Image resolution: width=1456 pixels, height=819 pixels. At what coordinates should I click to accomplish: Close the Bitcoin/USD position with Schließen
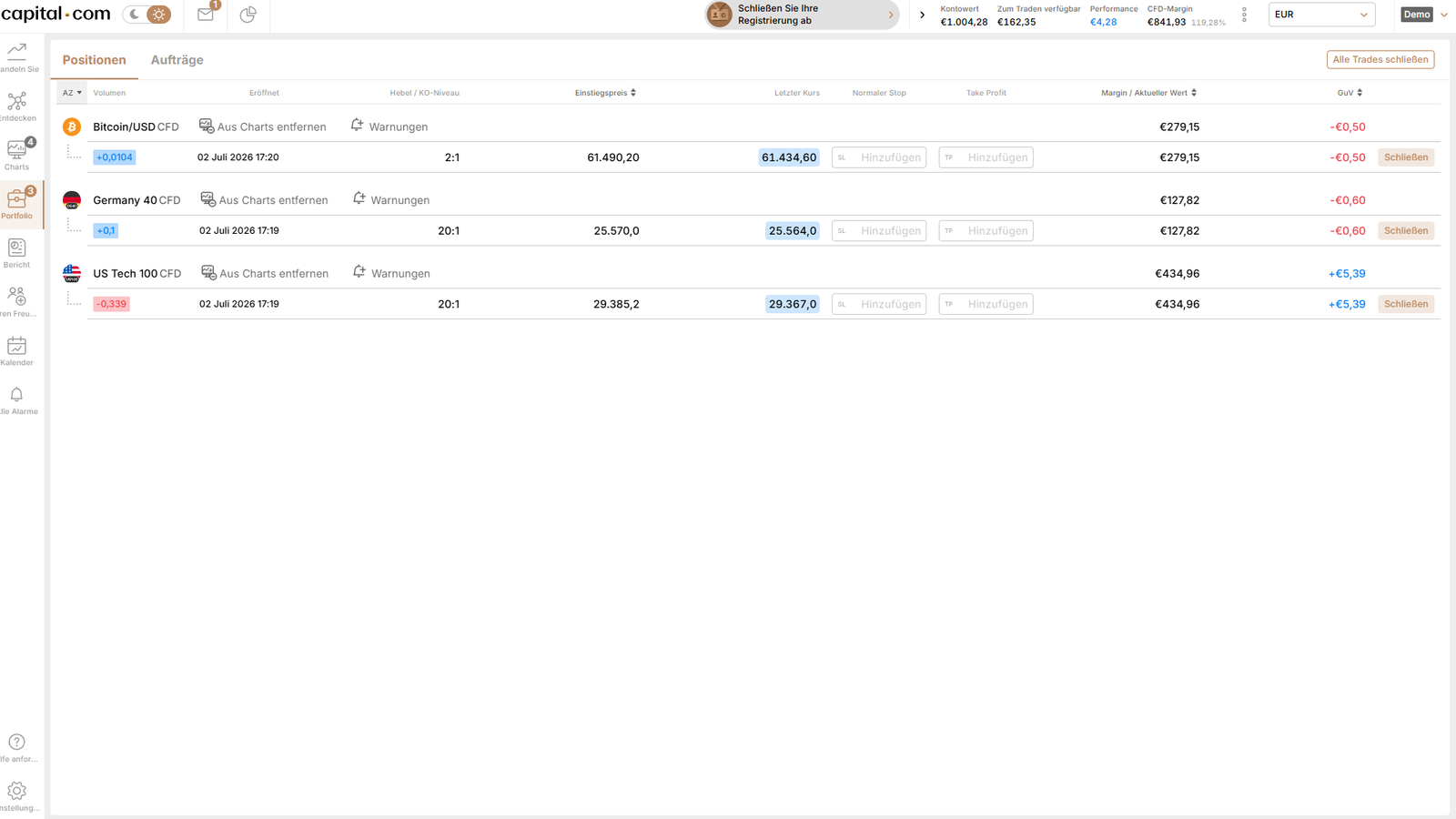(x=1406, y=157)
